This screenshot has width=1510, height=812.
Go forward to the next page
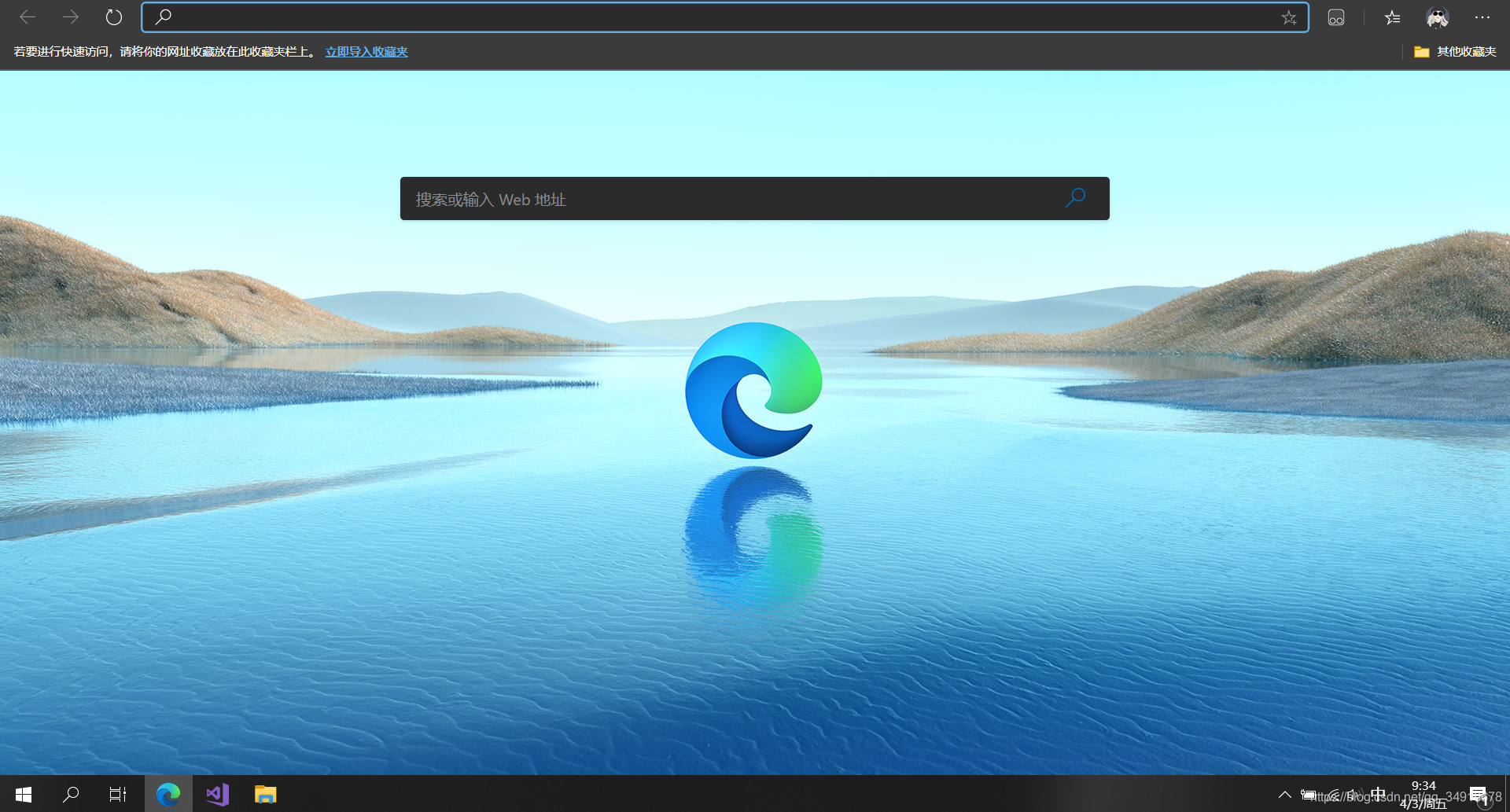click(71, 17)
